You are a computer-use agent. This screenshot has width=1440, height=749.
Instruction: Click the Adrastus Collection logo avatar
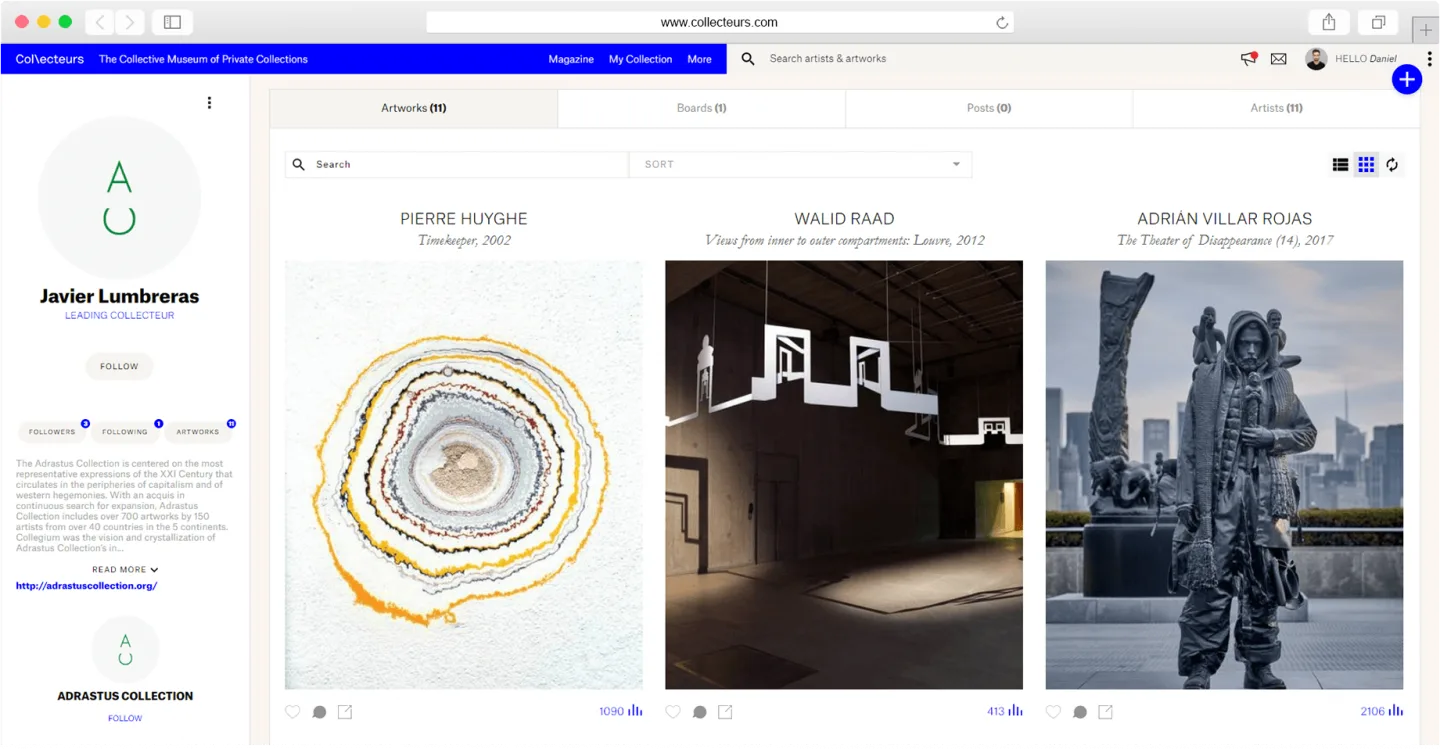(125, 649)
